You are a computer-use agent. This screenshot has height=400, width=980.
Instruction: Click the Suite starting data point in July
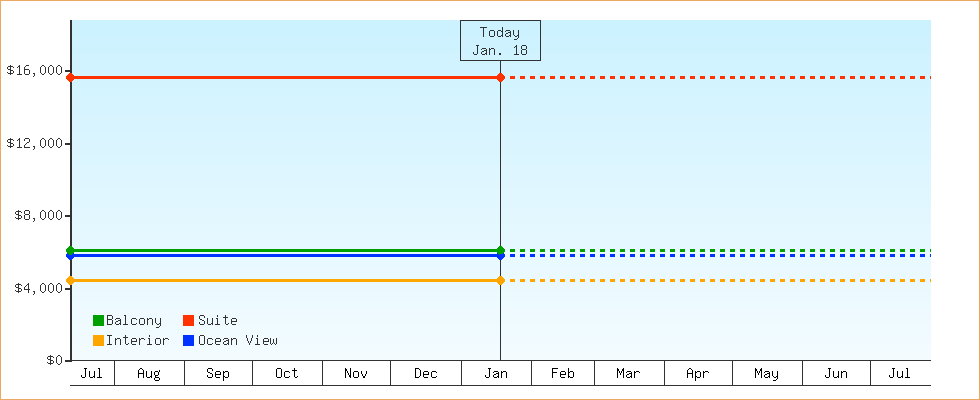pos(70,77)
